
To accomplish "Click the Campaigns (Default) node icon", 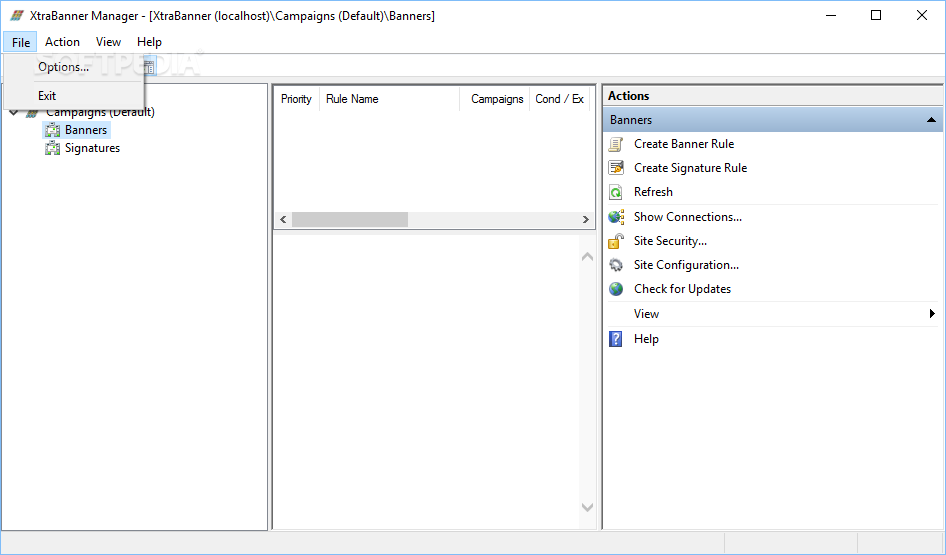I will point(33,112).
